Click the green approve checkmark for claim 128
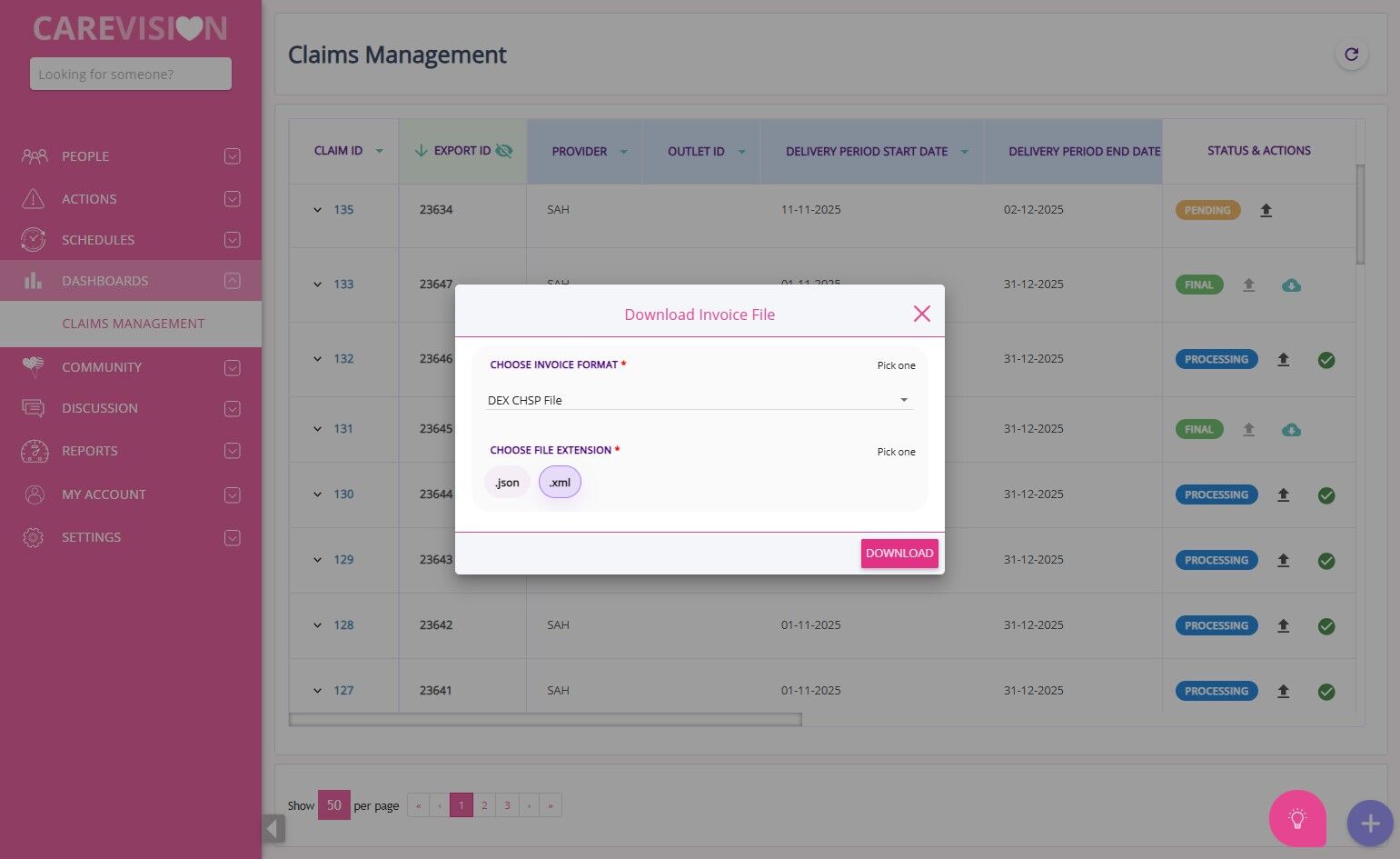The image size is (1400, 859). [x=1326, y=626]
